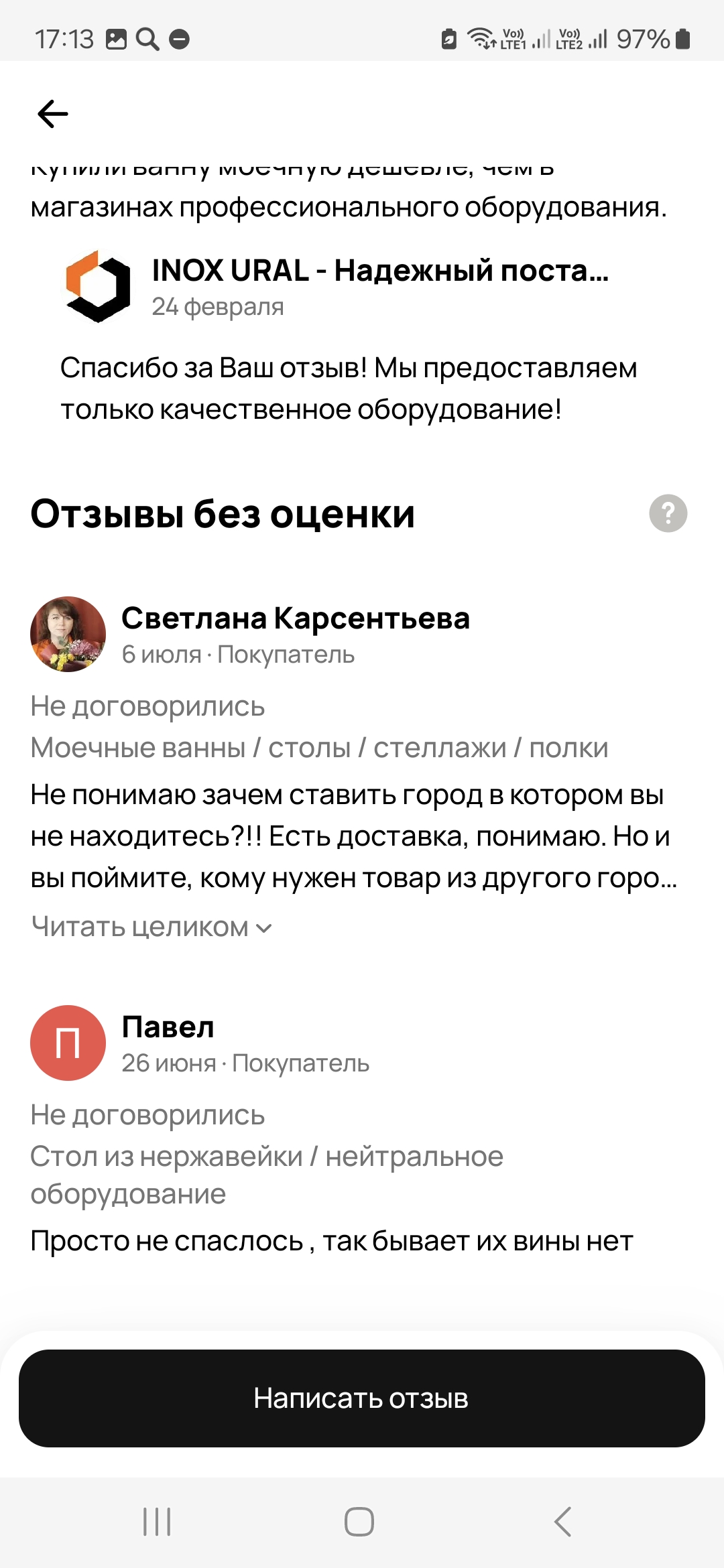Tap the Android home button icon
Image resolution: width=724 pixels, height=1568 pixels.
359,1522
